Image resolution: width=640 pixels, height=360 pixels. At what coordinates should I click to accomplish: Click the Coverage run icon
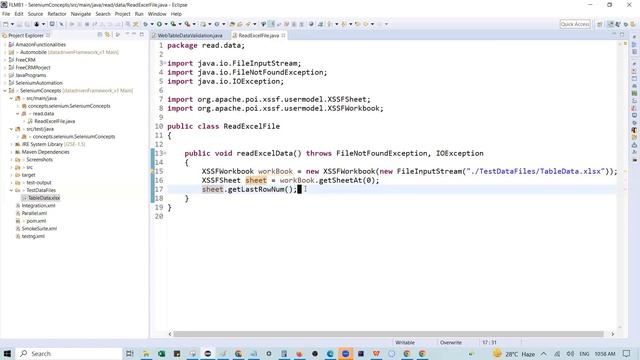pos(173,24)
